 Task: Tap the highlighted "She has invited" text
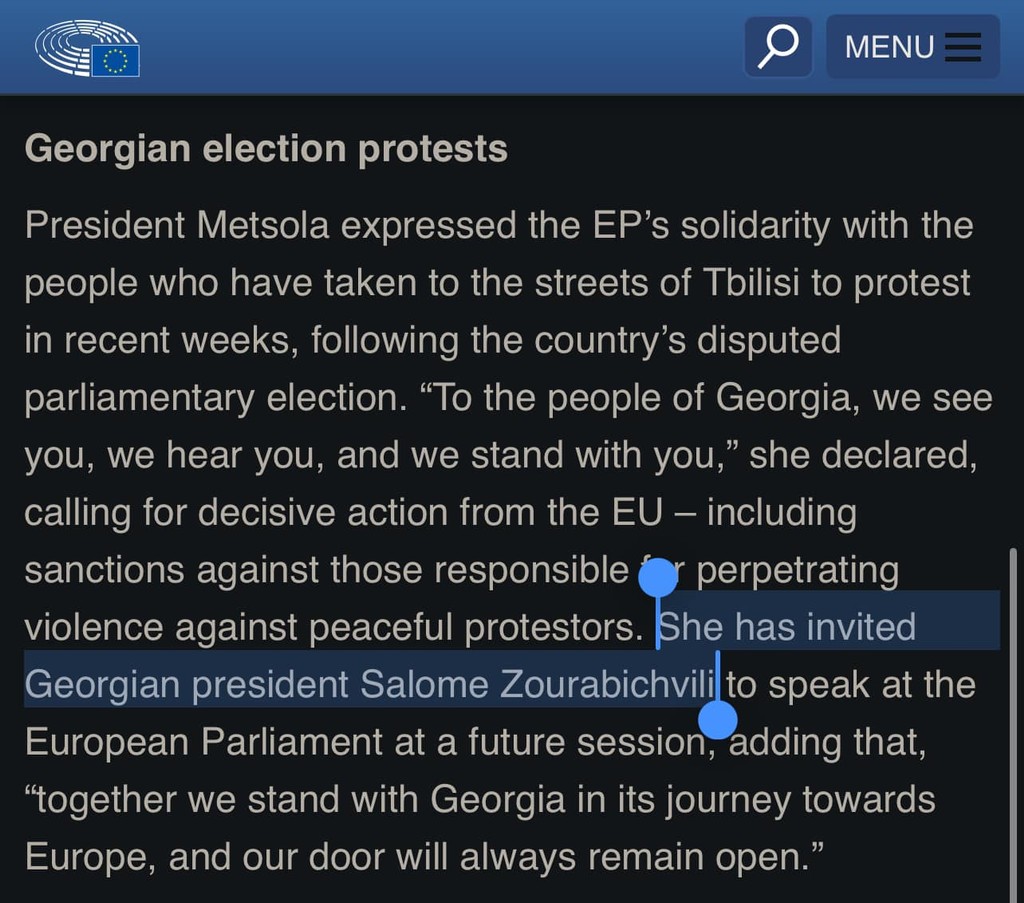pos(788,627)
